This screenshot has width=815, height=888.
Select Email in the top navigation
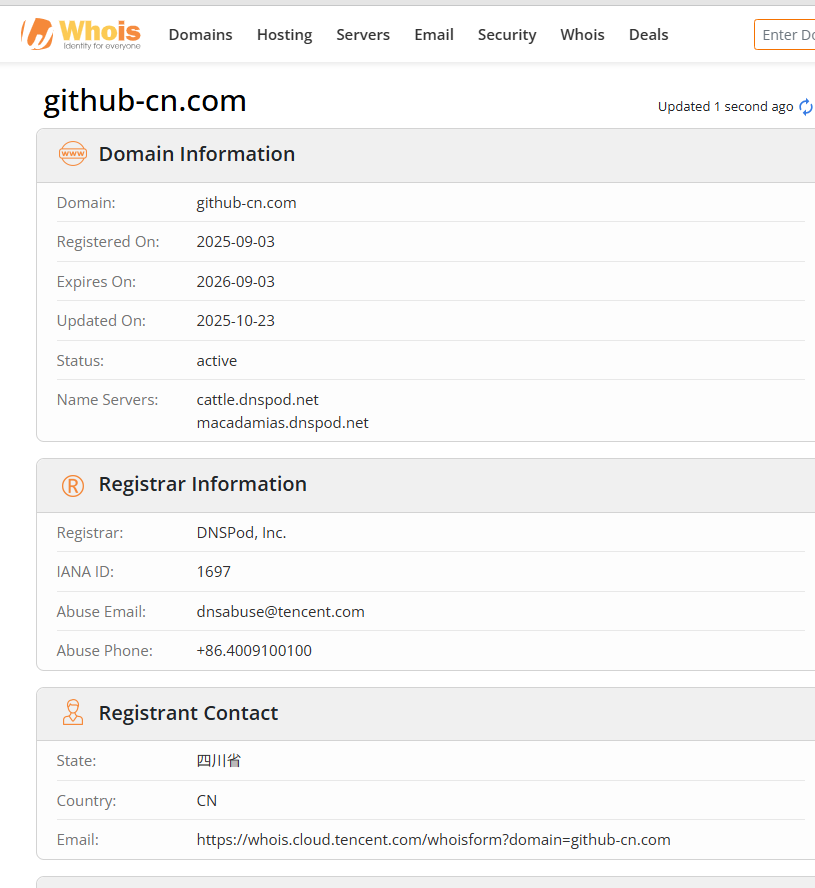pyautogui.click(x=434, y=35)
